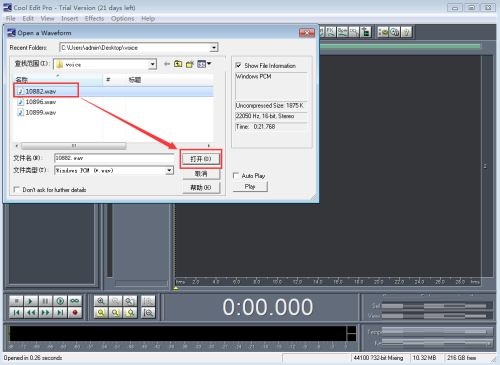Click the 0:00.000 time display
This screenshot has height=365, width=500.
point(268,307)
